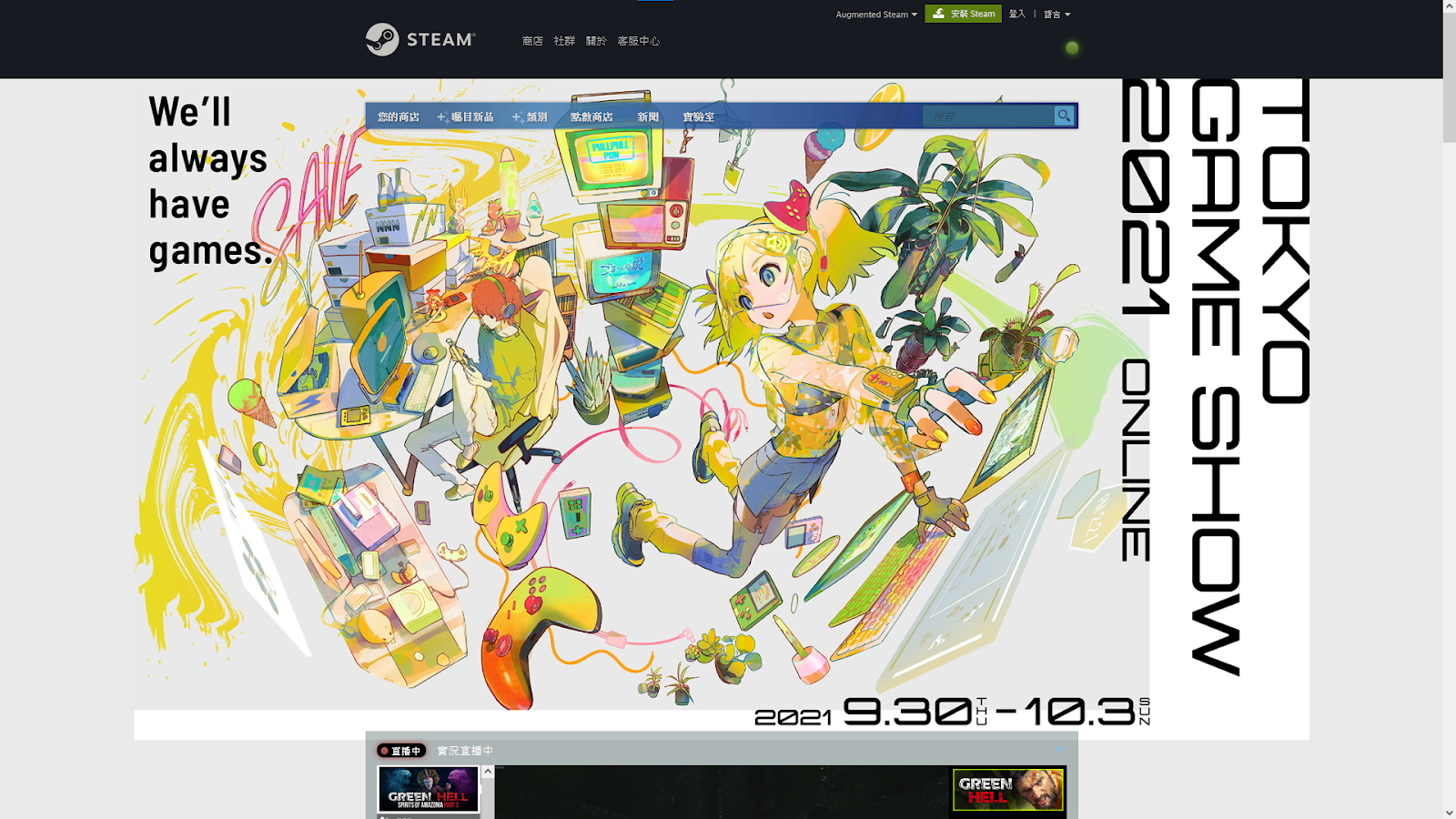Viewport: 1456px width, 819px height.
Task: Open the Green Hell game capsule image
Action: click(1008, 790)
